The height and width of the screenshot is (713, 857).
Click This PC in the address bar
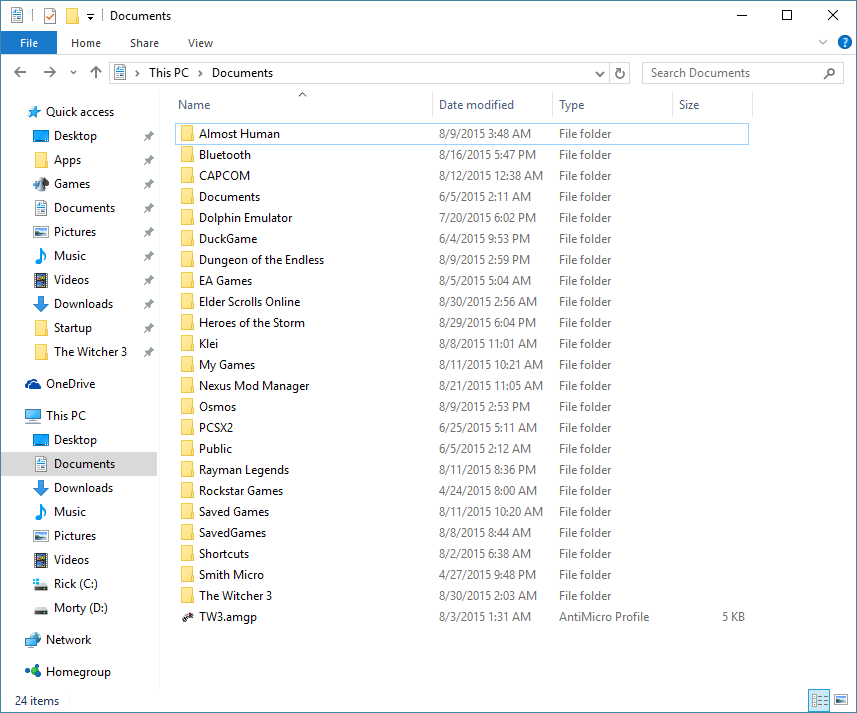(x=168, y=73)
